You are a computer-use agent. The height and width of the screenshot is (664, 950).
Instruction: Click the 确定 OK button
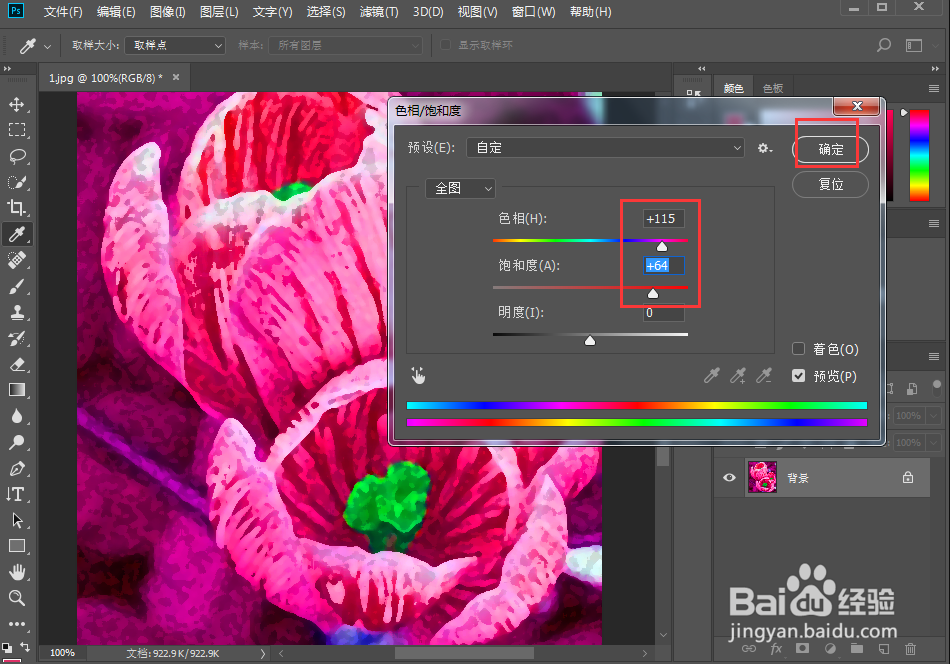tap(831, 149)
